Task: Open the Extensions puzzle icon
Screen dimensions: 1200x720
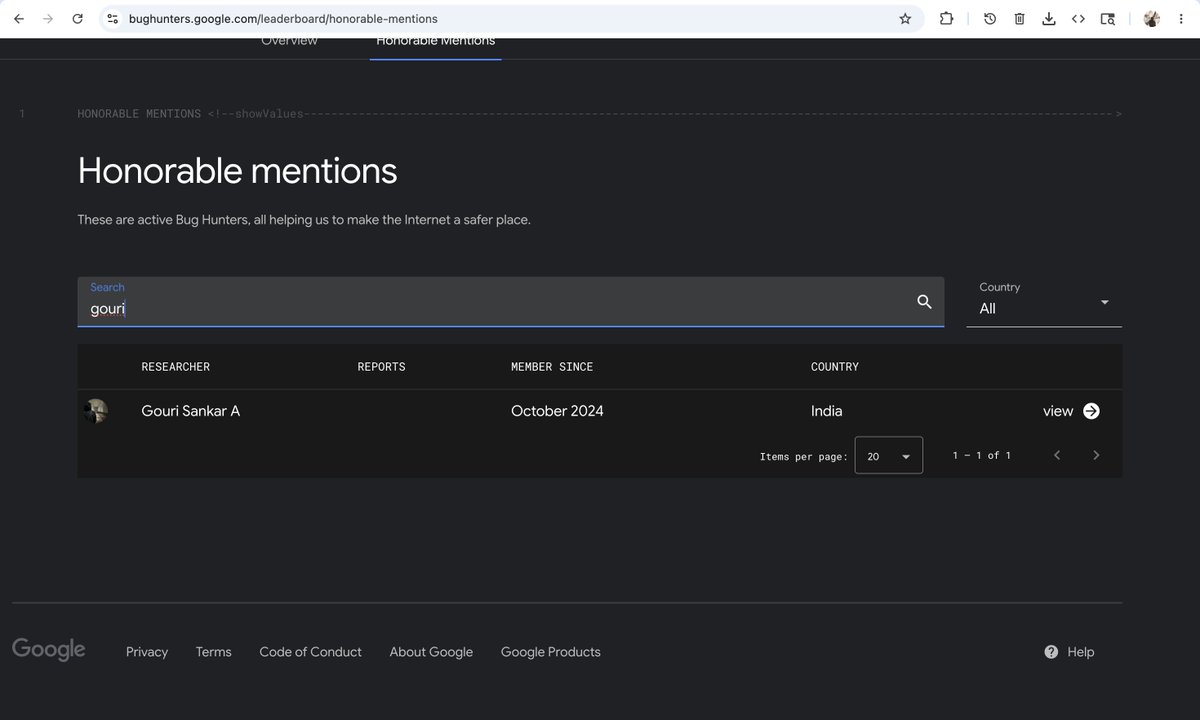Action: [x=946, y=19]
